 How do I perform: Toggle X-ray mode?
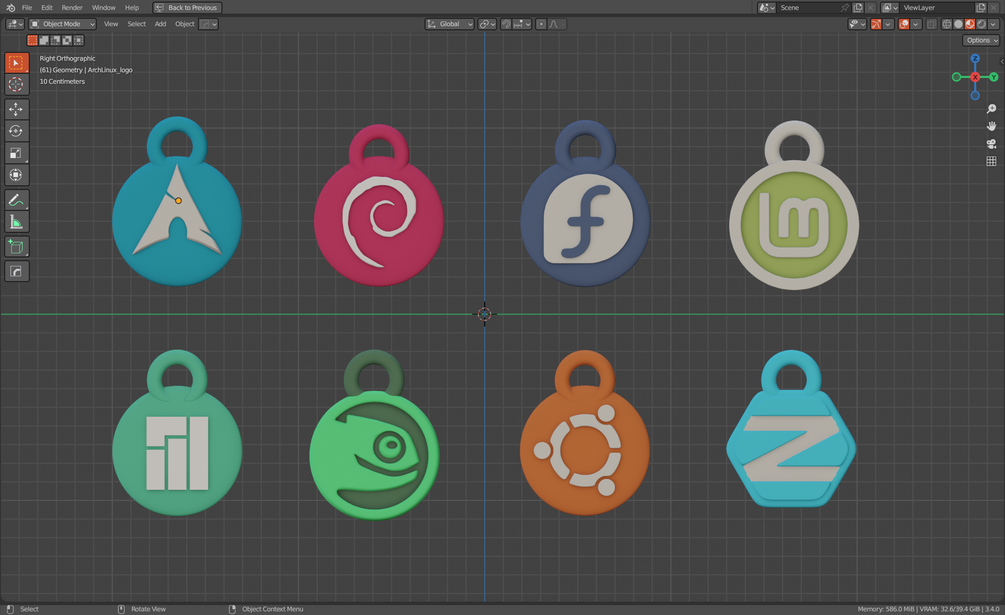coord(931,24)
